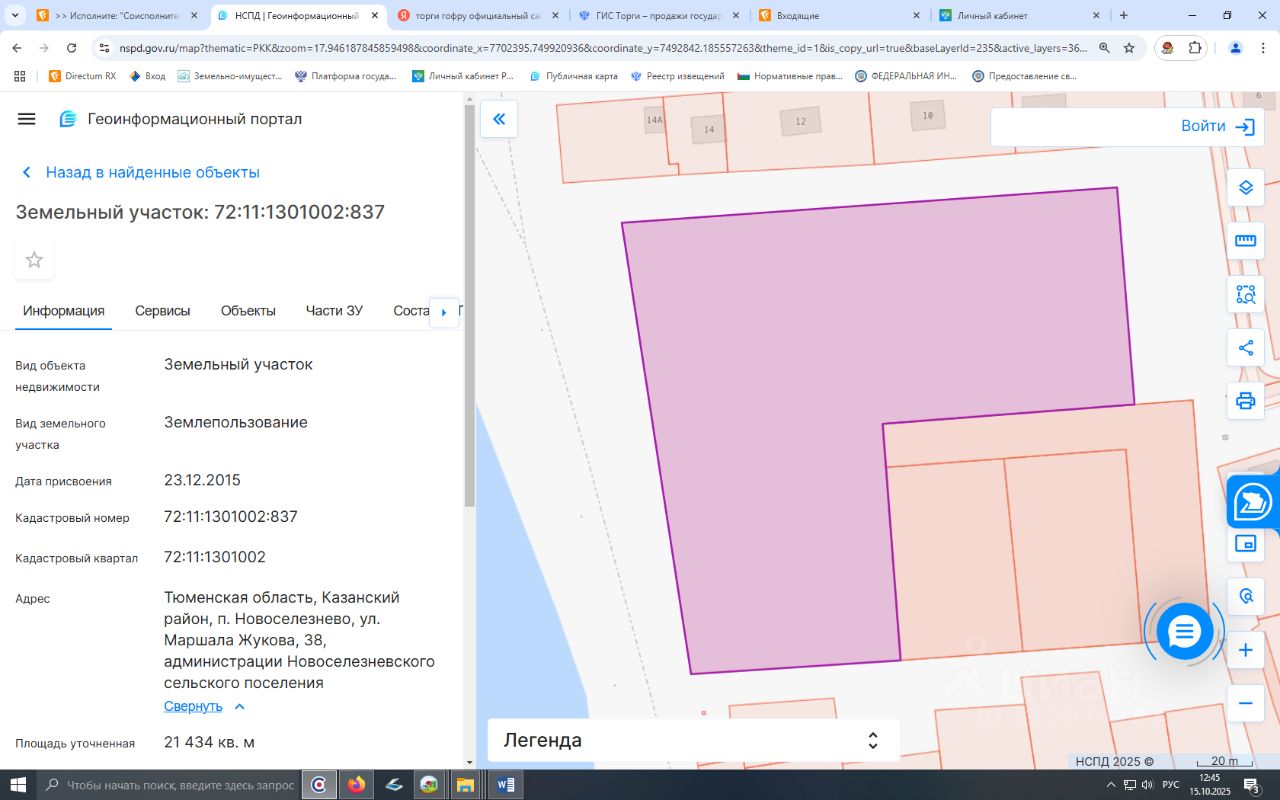Screen dimensions: 1280x800
Task: Switch to the Части ЗУ tab
Action: coord(334,311)
